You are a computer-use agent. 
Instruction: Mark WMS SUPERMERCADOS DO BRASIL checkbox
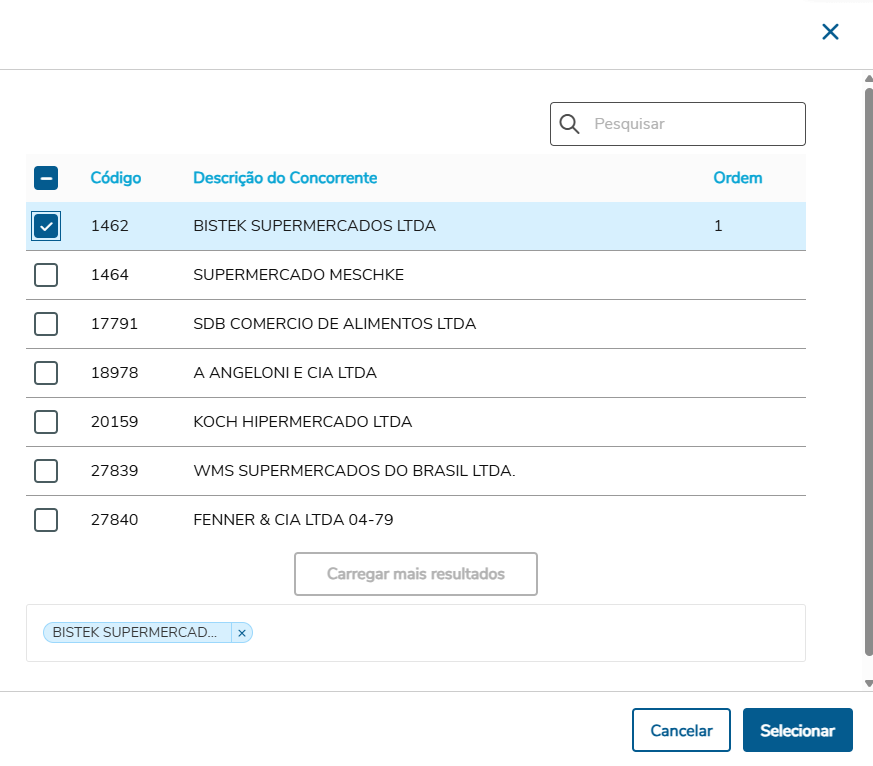(46, 471)
